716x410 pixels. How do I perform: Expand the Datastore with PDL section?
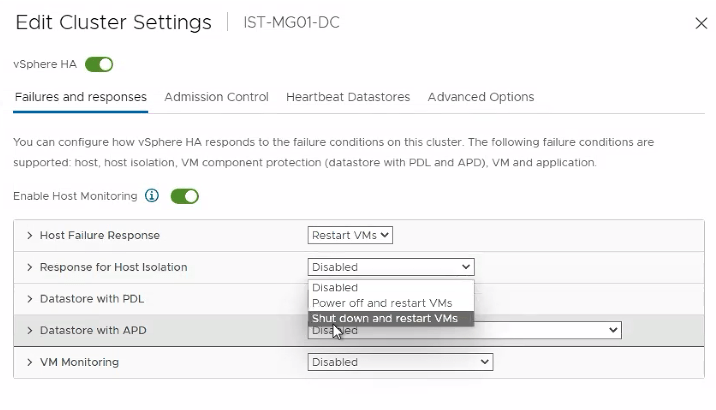pyautogui.click(x=30, y=298)
